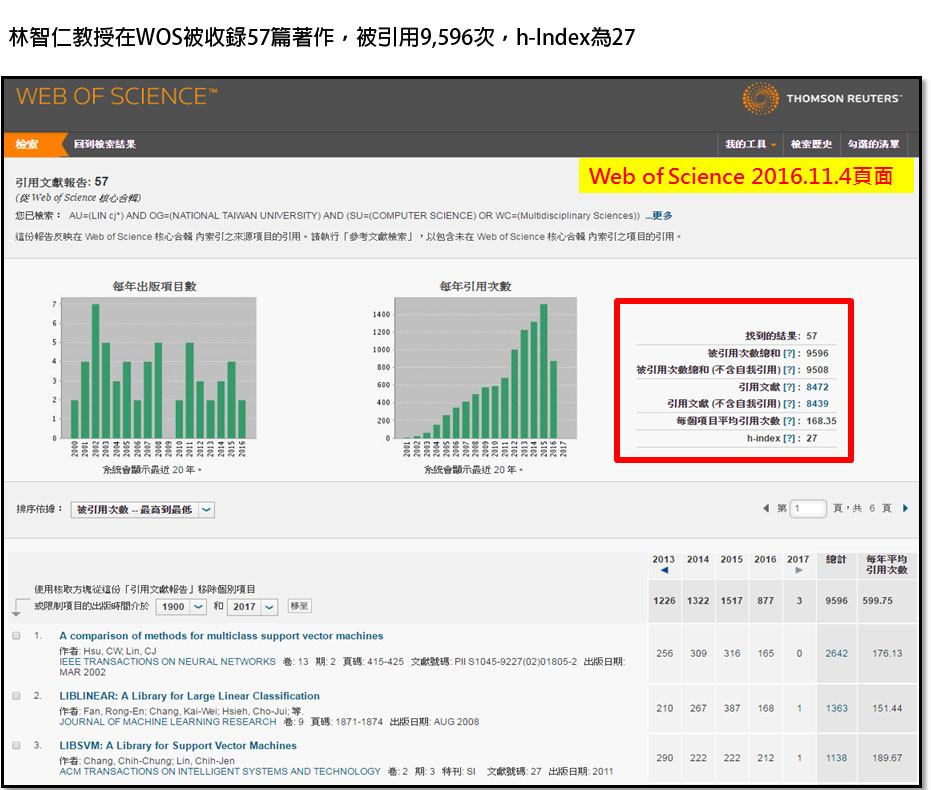Tick checkbox for multiclass support vector machines paper
Image resolution: width=931 pixels, height=790 pixels.
coord(17,636)
